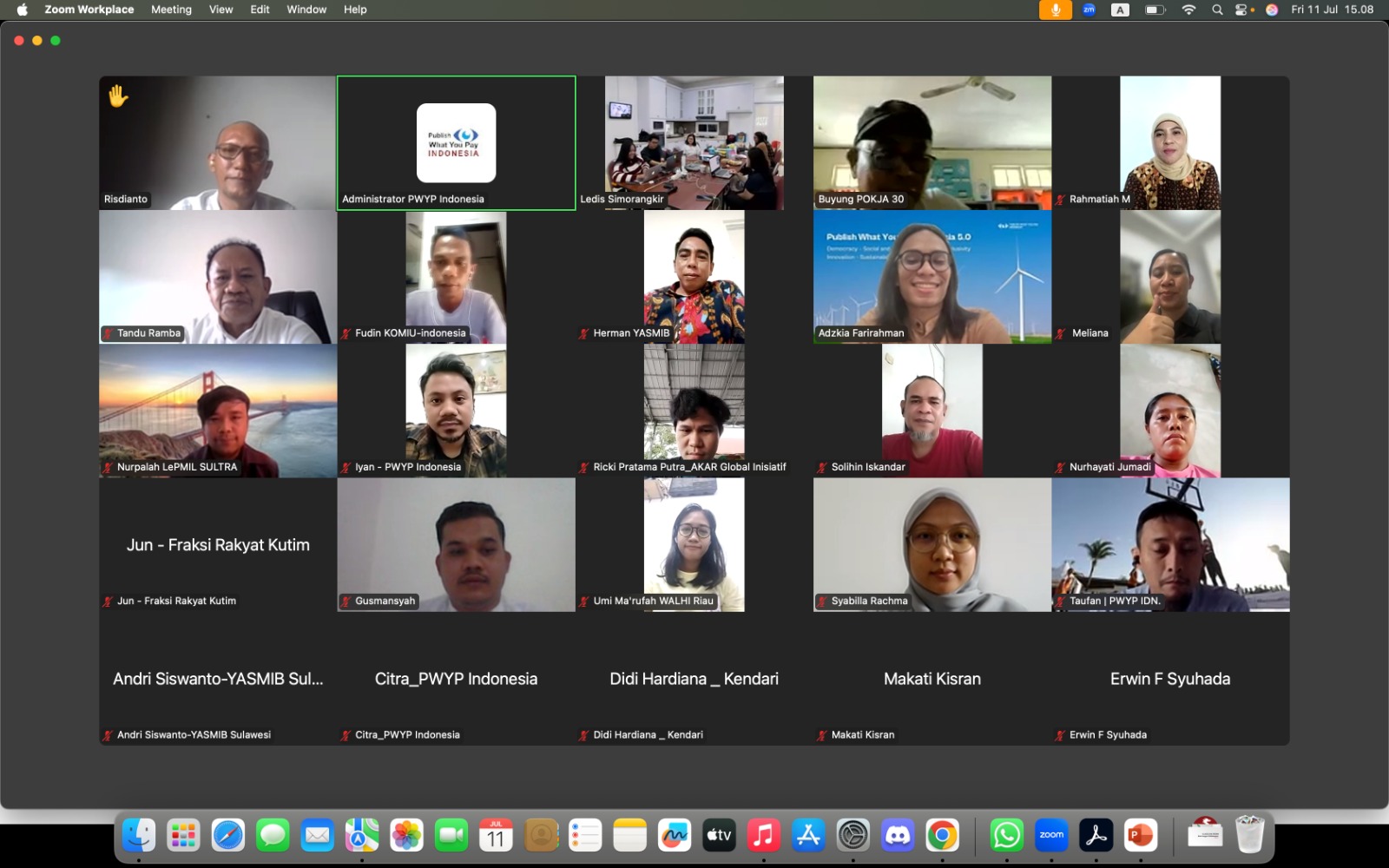The height and width of the screenshot is (868, 1389).
Task: Click the Wi-Fi status icon
Action: 1188,10
